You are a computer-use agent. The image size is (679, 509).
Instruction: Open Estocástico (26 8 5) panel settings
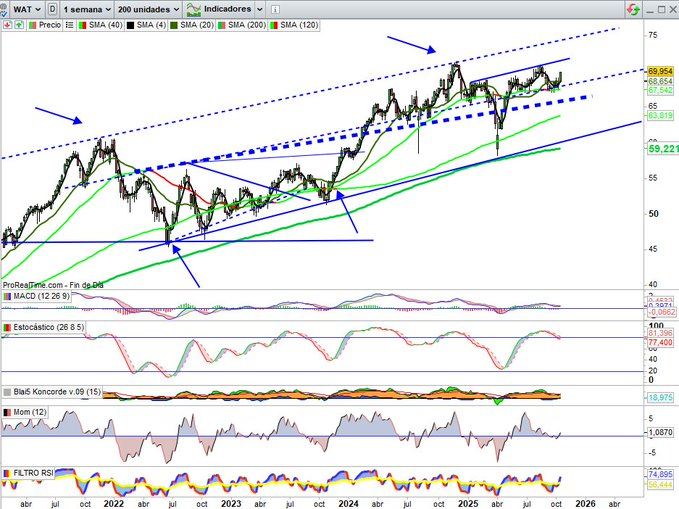pos(44,327)
